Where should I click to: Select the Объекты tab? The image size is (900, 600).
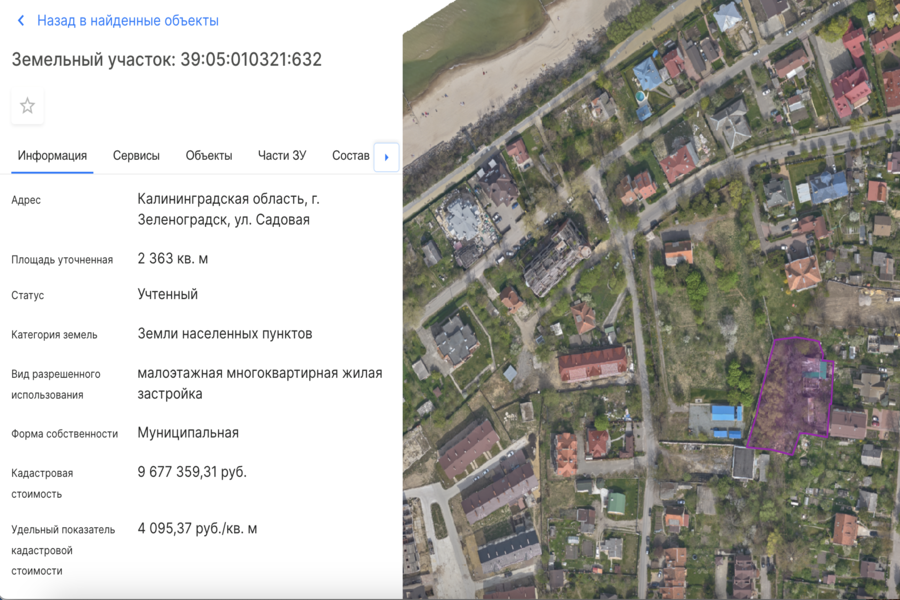pos(209,156)
